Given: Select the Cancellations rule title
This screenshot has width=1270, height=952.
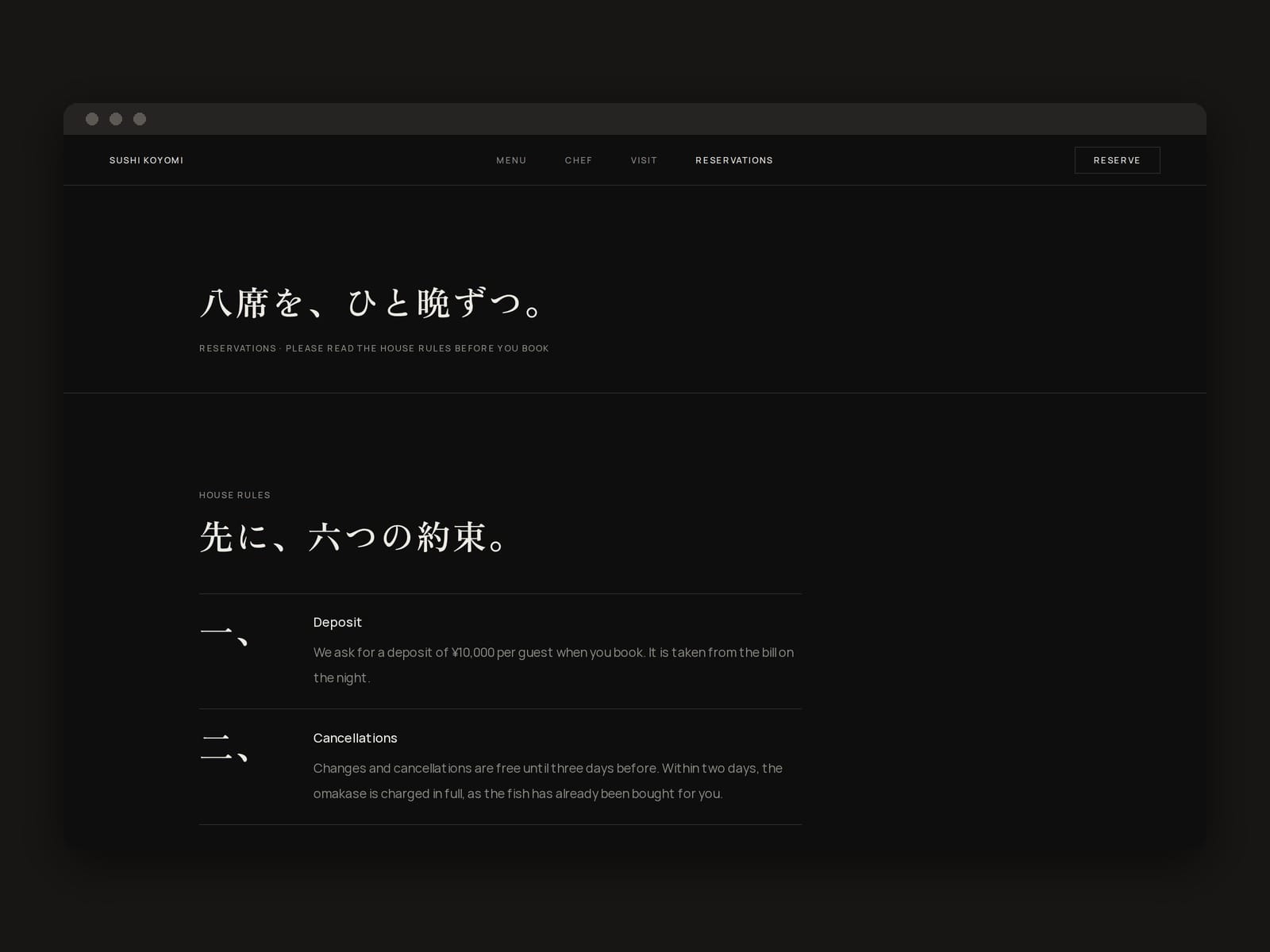Looking at the screenshot, I should (355, 738).
